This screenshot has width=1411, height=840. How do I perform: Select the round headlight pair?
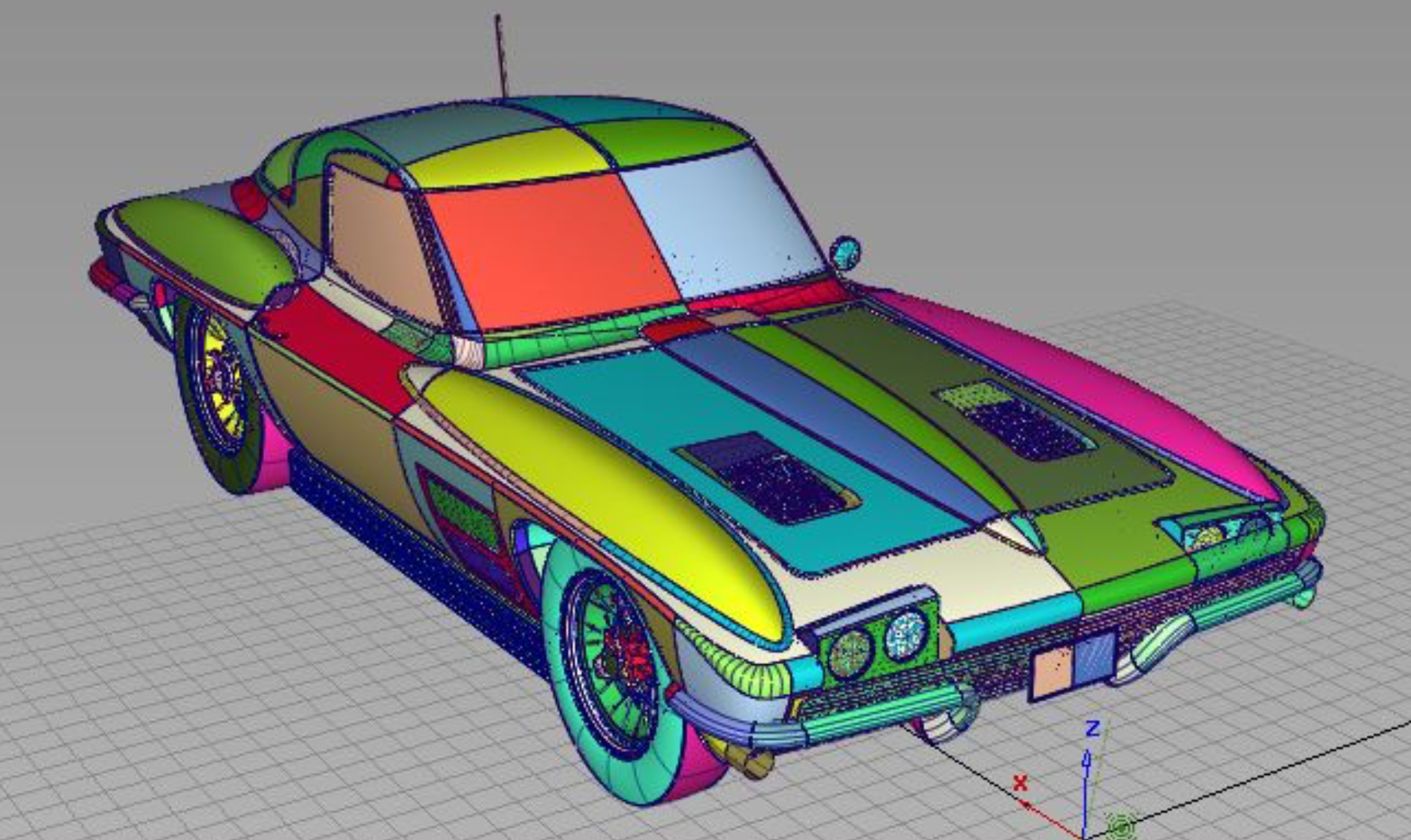pyautogui.click(x=879, y=644)
